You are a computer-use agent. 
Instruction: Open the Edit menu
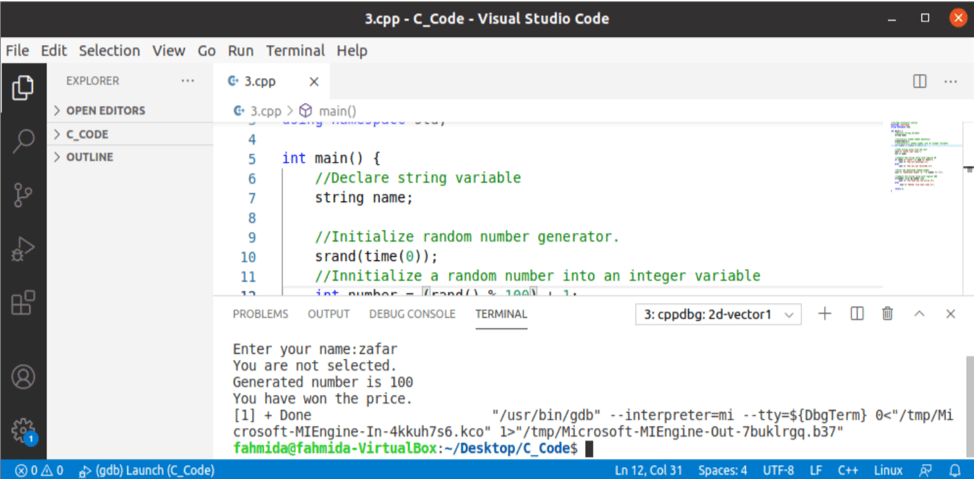pos(54,51)
